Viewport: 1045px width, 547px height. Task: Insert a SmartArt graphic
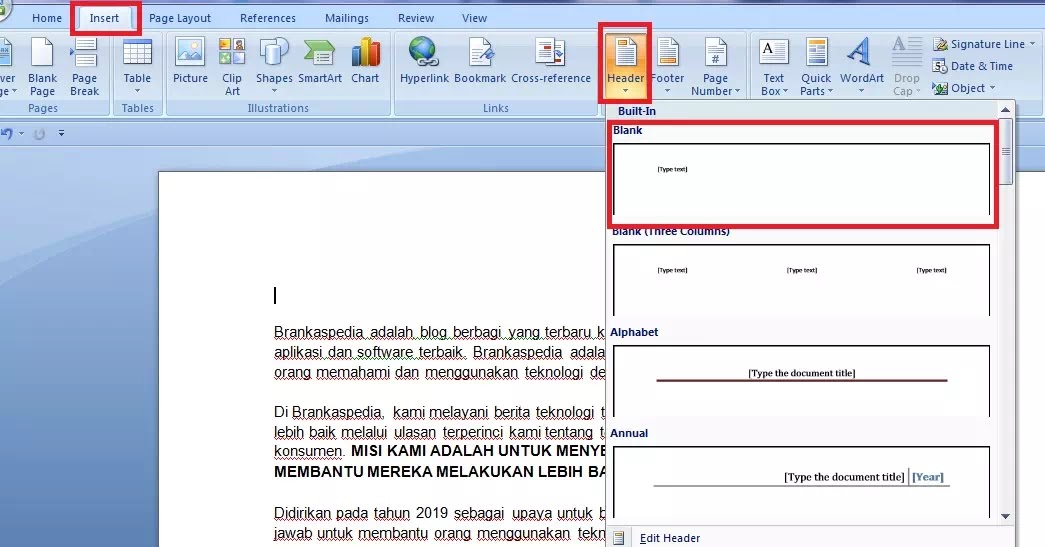[x=320, y=61]
